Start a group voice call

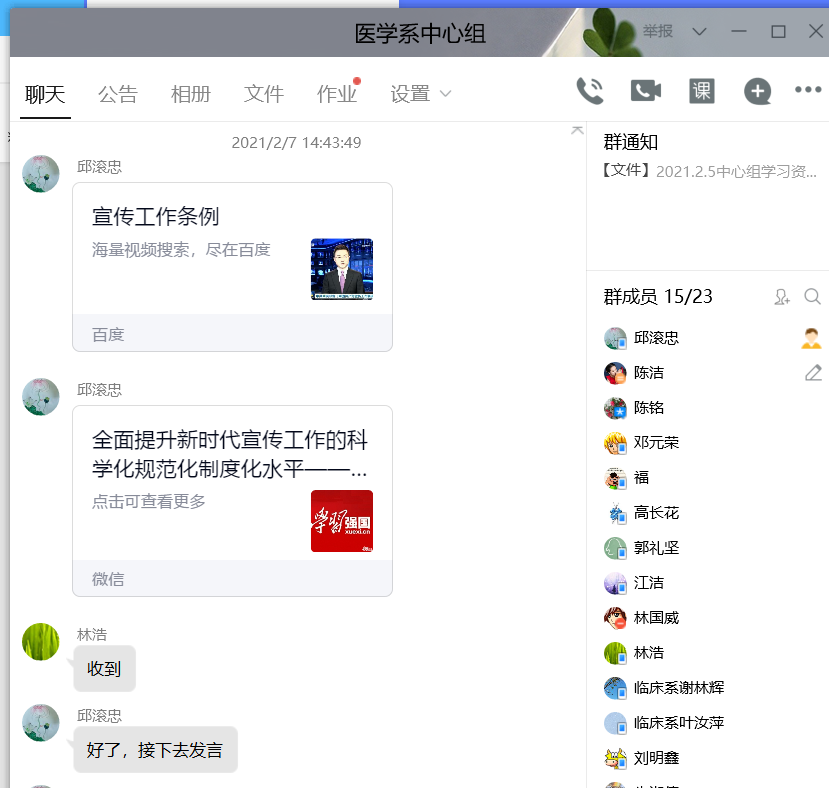(590, 91)
